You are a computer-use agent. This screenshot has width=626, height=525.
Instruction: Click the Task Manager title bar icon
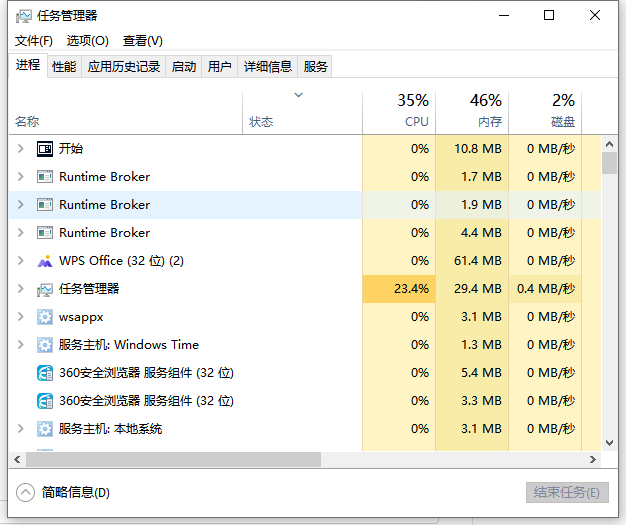coord(24,16)
